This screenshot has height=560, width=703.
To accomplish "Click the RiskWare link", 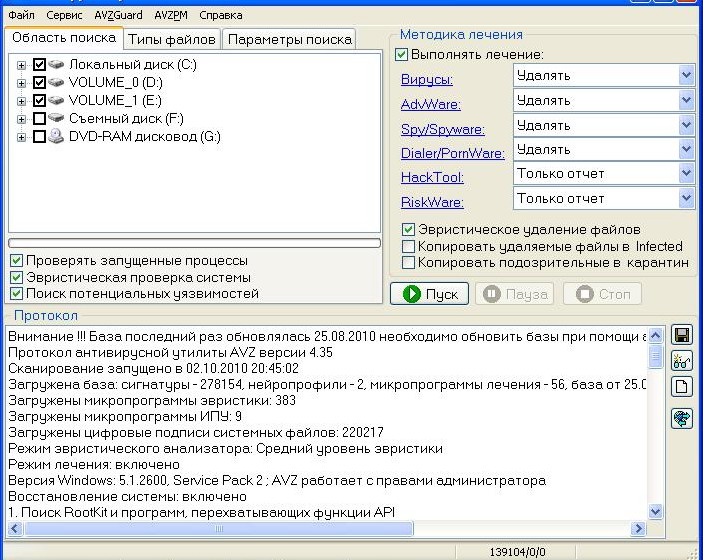I will [x=432, y=202].
